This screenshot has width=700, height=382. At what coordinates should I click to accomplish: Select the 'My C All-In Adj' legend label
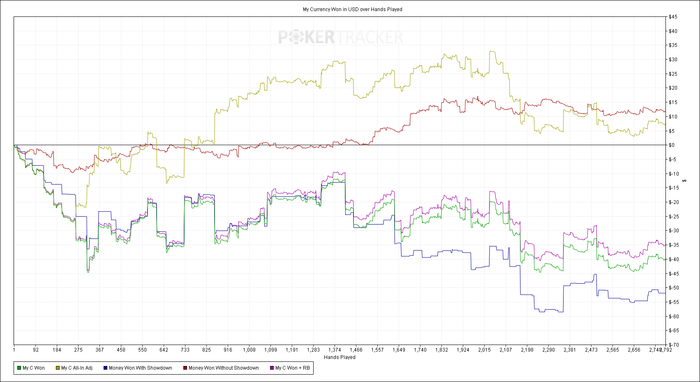(77, 368)
